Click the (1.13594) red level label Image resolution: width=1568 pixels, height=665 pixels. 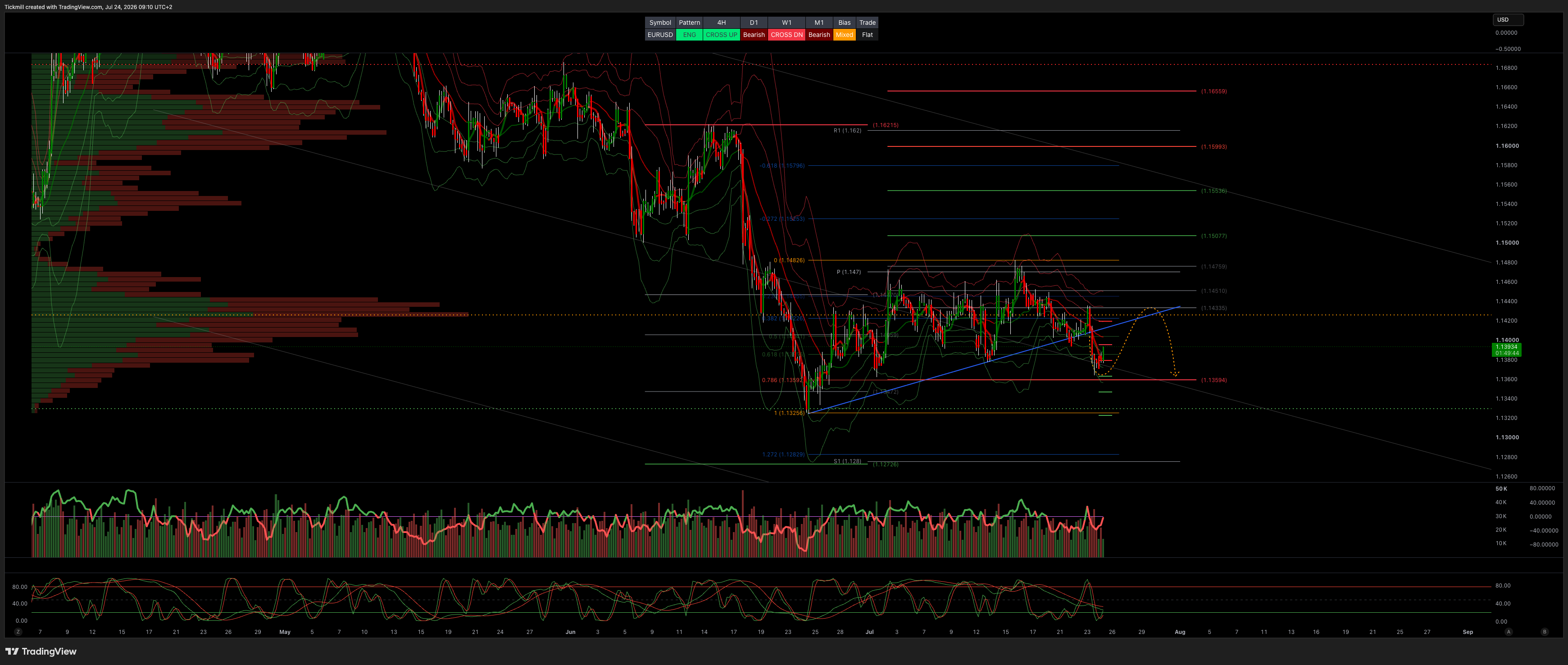[x=1214, y=380]
